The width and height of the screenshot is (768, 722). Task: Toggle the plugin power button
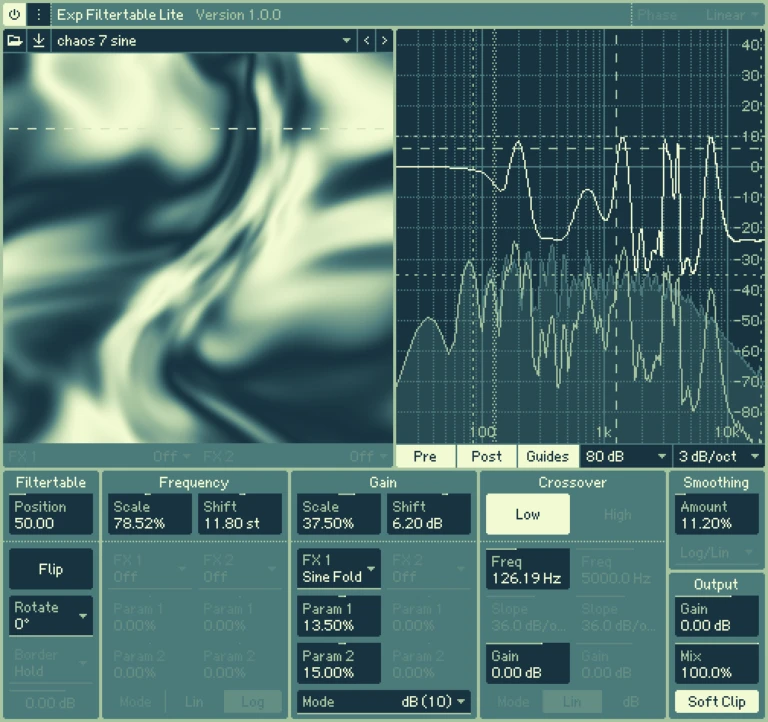click(15, 14)
